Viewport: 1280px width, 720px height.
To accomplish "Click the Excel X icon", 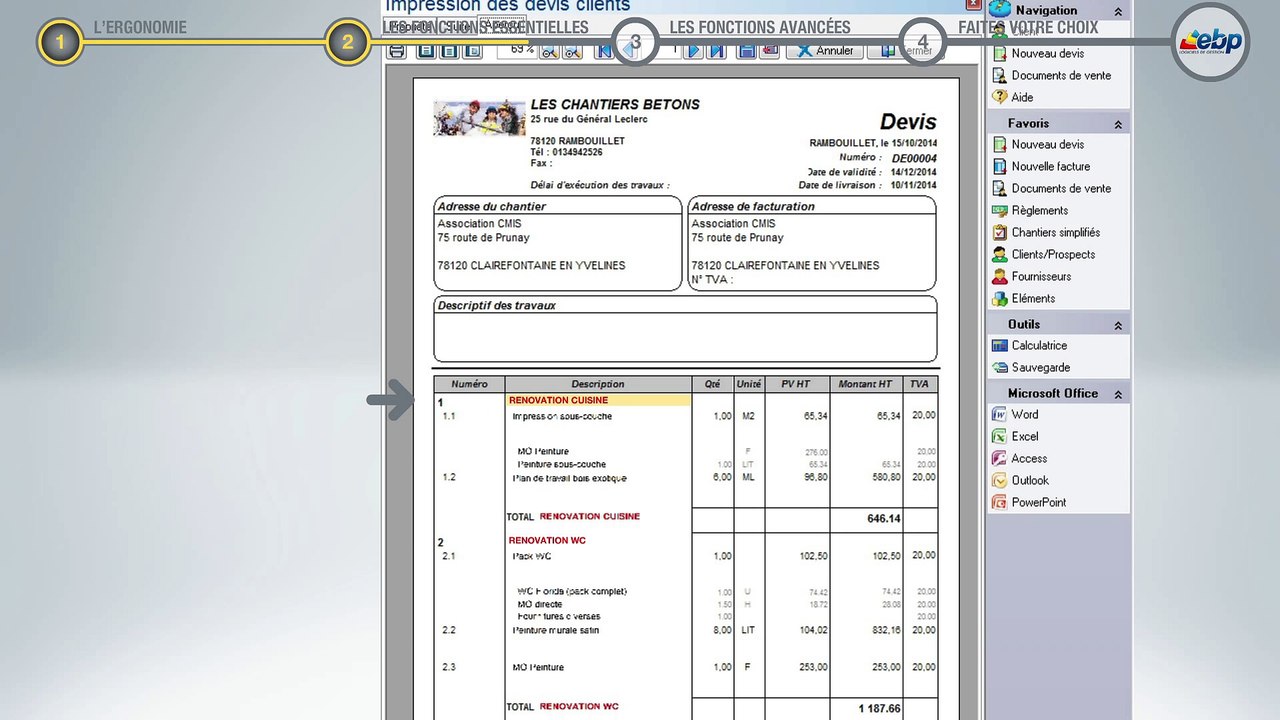I will (999, 436).
